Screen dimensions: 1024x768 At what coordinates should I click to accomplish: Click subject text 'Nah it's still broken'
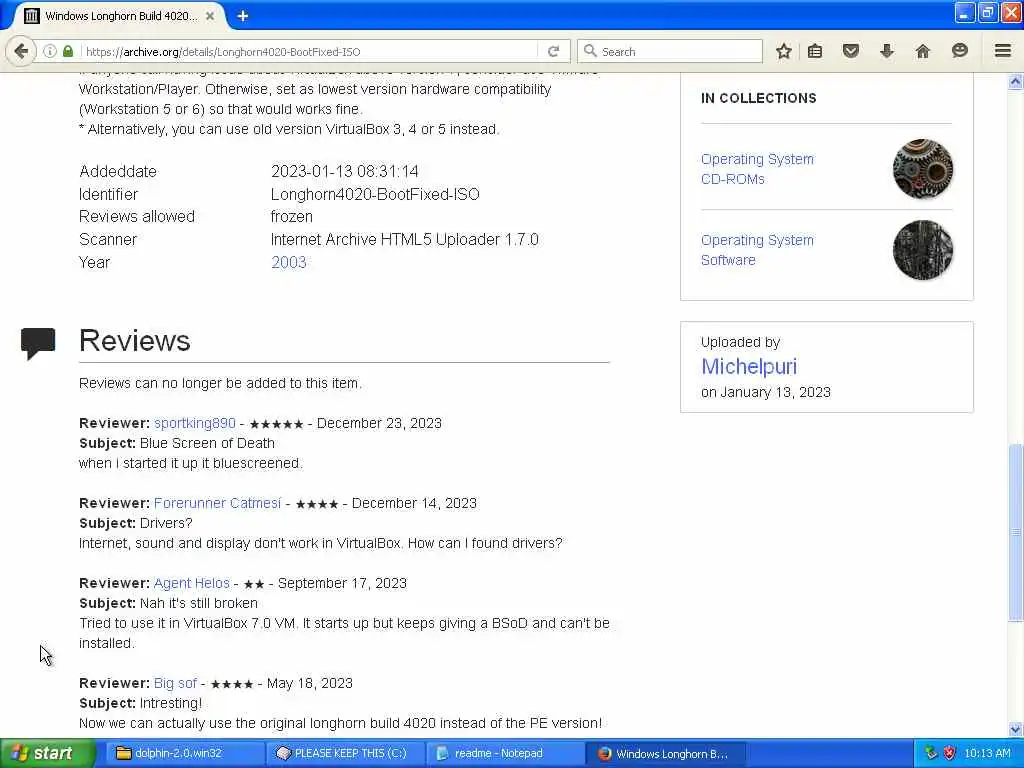click(x=199, y=603)
